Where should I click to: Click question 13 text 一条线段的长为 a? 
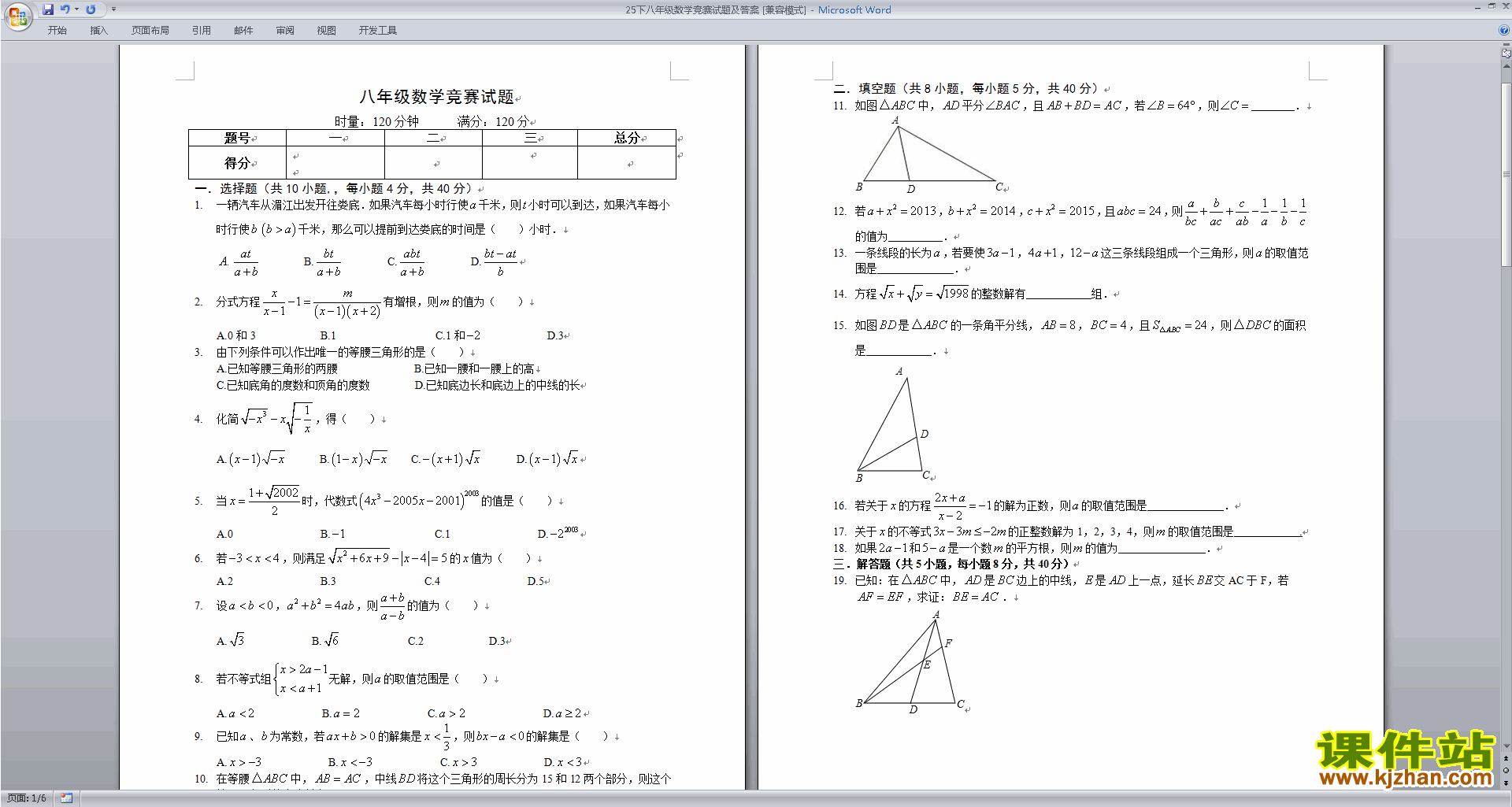pyautogui.click(x=1070, y=261)
